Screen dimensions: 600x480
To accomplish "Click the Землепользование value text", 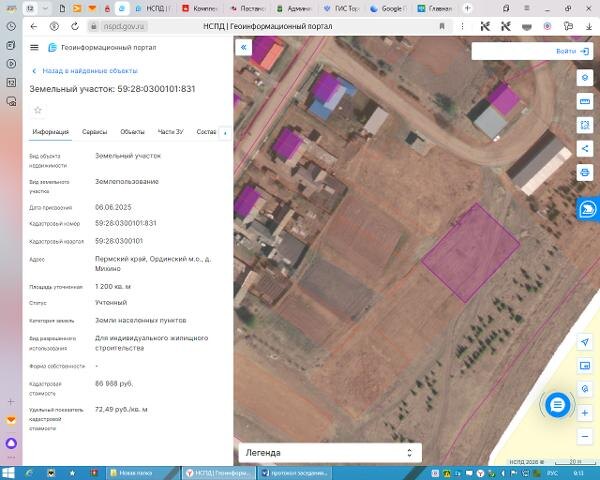I will click(127, 181).
